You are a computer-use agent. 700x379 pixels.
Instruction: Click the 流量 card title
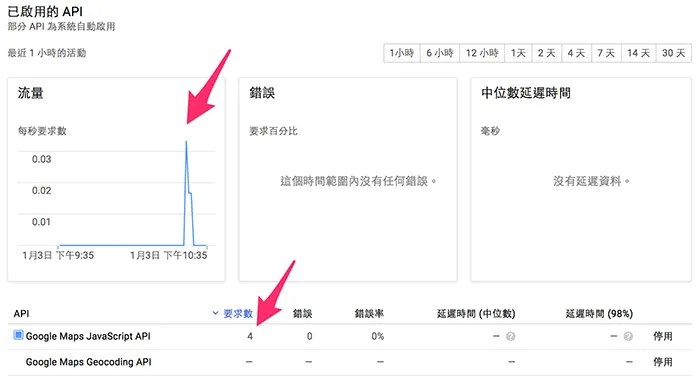[x=30, y=93]
